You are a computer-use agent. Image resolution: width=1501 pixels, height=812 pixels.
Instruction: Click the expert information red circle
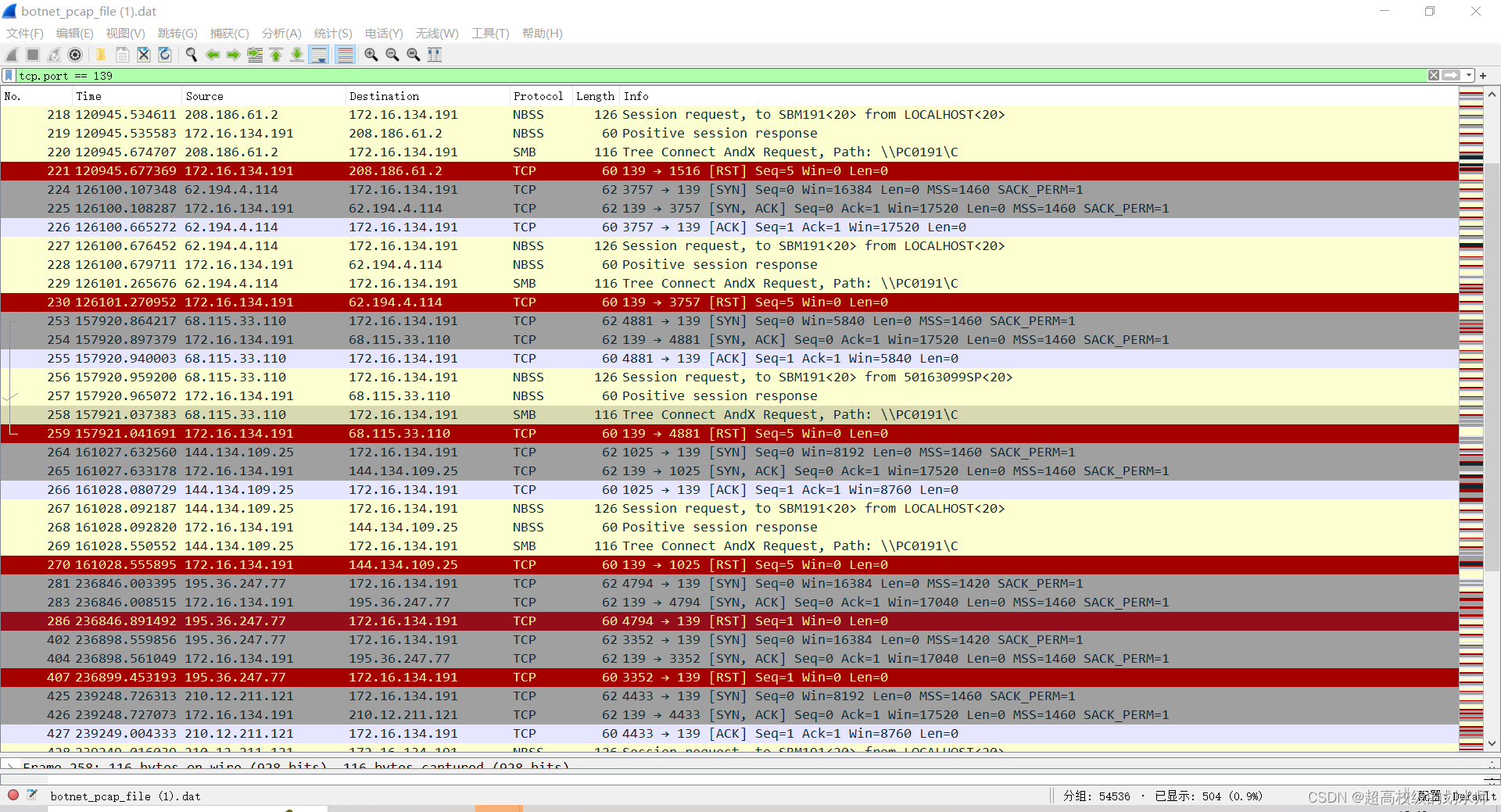[x=13, y=795]
